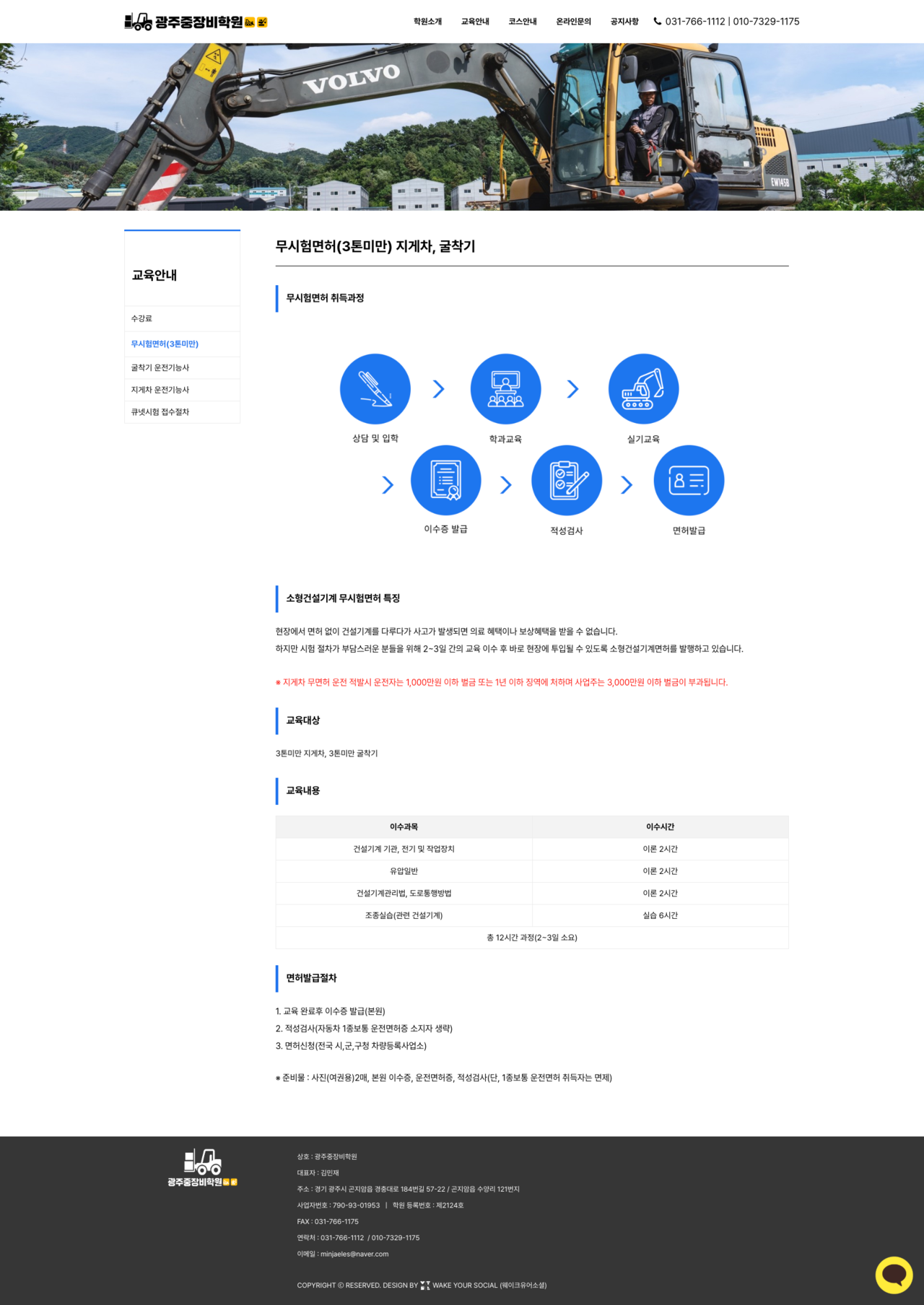Select 수강료 in the sidebar

(x=182, y=318)
